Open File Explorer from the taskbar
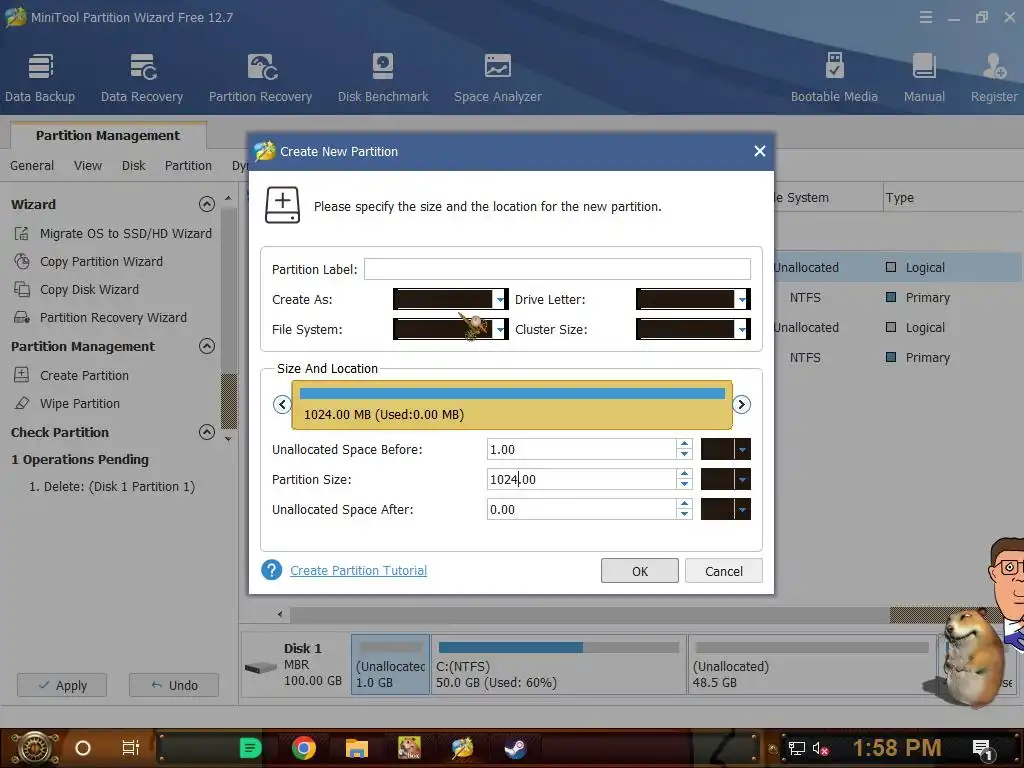 (357, 748)
